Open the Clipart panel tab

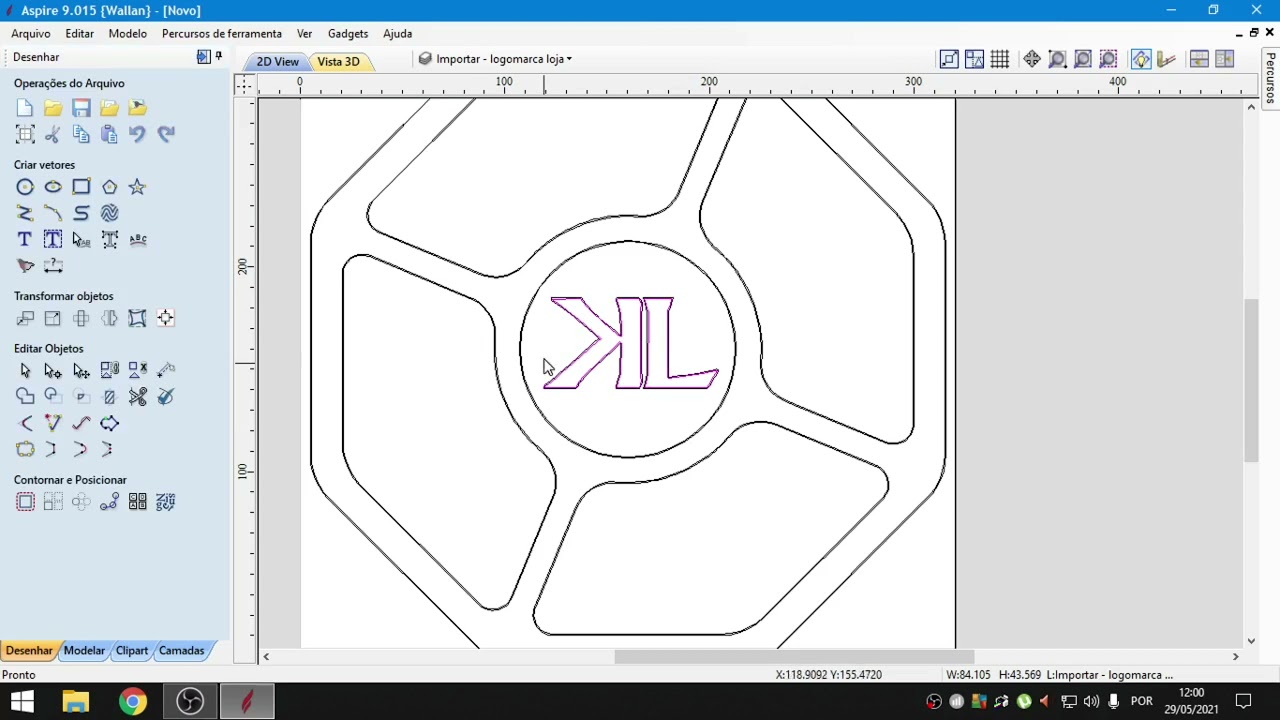coord(132,650)
